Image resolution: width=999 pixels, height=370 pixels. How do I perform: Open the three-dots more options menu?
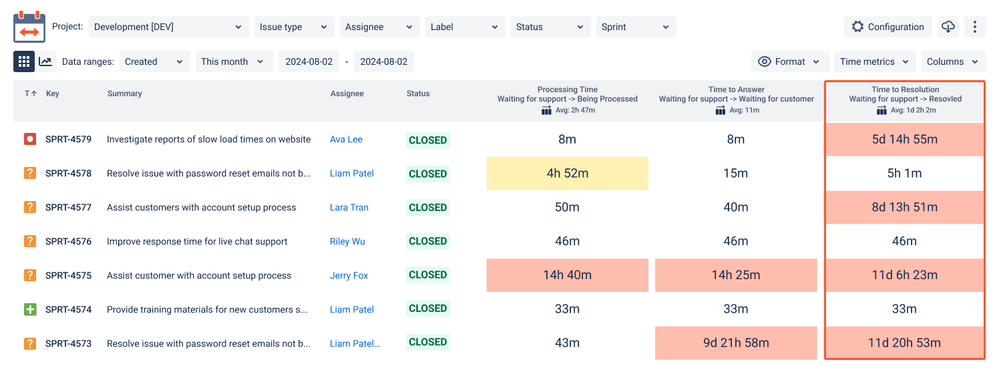[975, 27]
